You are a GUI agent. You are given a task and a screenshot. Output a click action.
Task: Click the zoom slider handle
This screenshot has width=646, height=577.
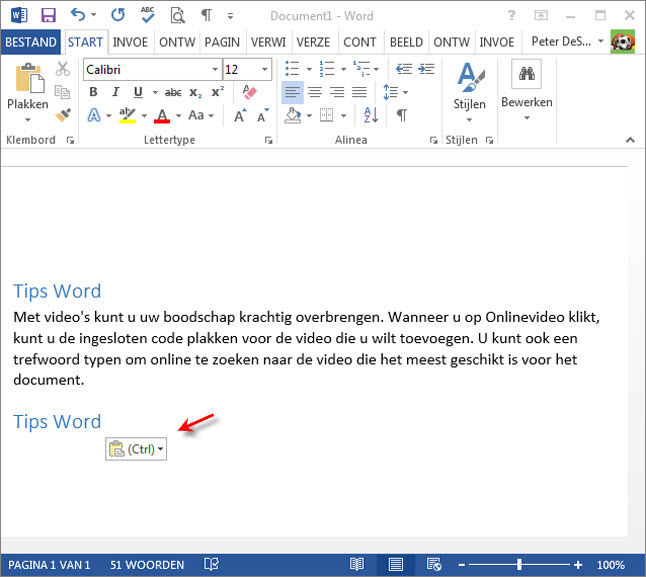520,564
